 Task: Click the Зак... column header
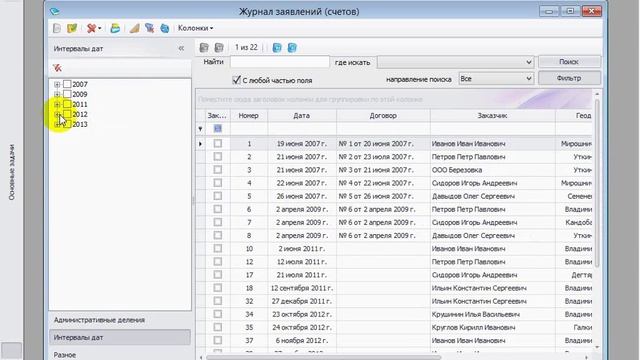(x=217, y=116)
